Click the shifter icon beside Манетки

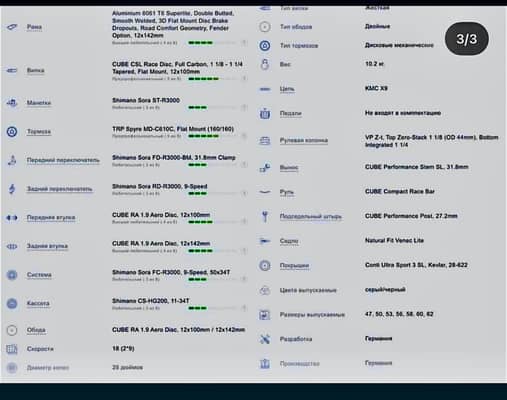pos(12,103)
